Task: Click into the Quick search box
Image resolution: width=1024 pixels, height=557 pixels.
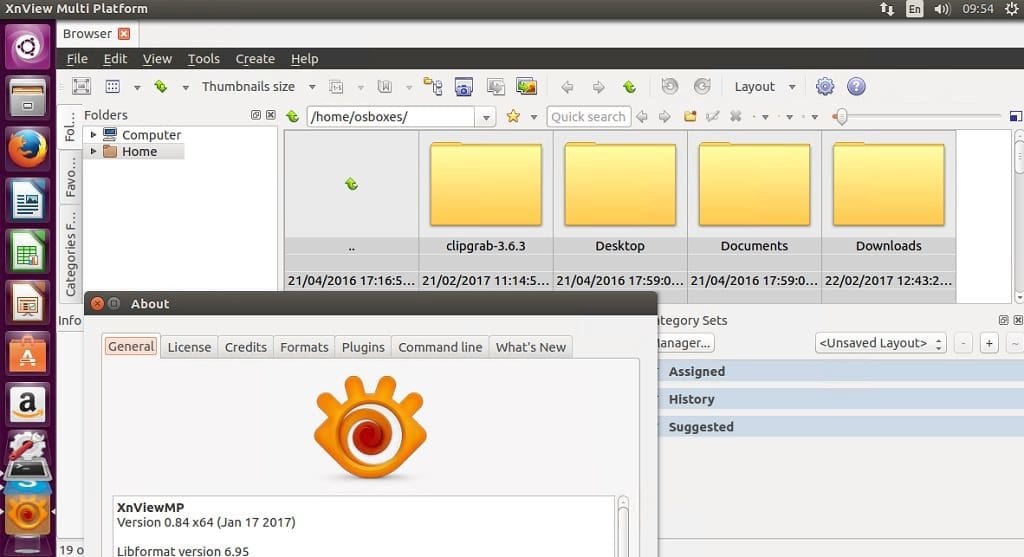Action: (588, 116)
